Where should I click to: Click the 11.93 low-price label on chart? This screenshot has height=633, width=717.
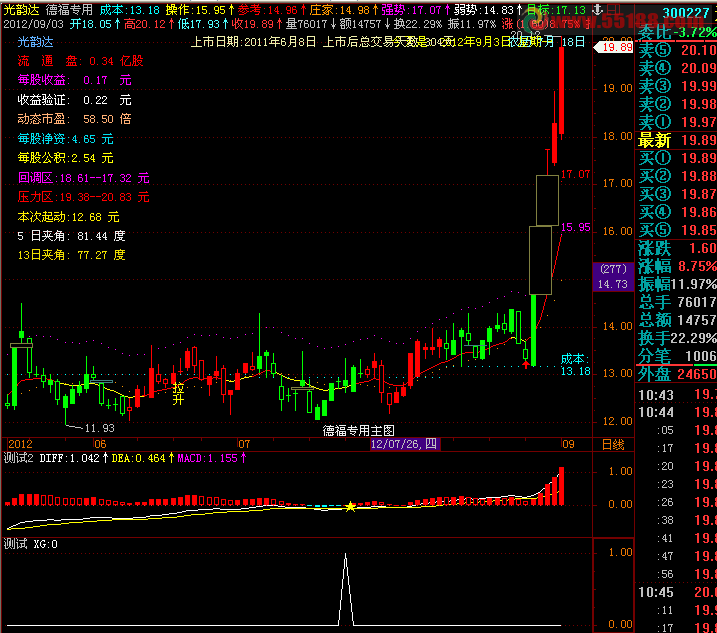[99, 428]
